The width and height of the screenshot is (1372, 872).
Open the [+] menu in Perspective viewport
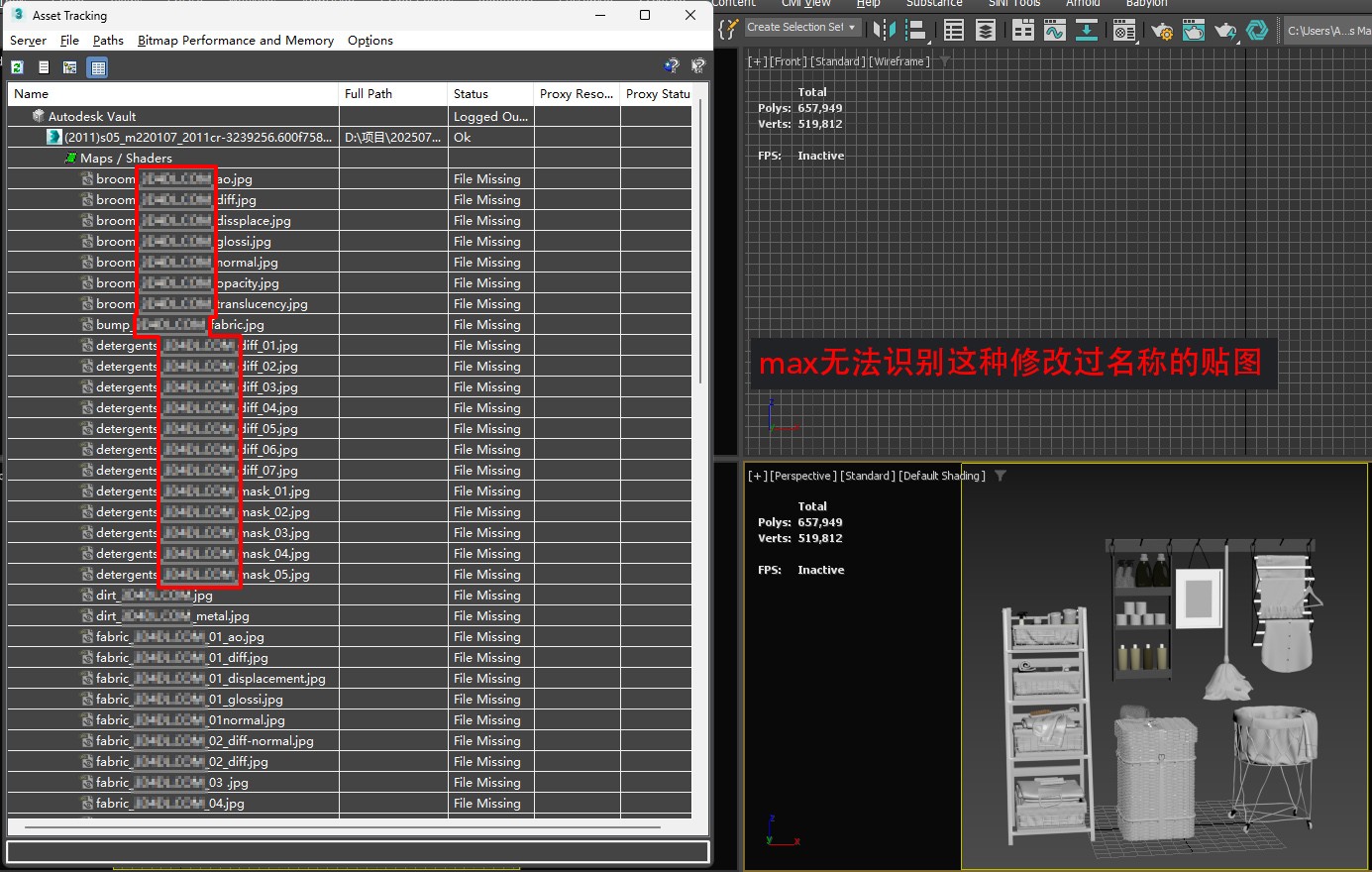coord(757,476)
